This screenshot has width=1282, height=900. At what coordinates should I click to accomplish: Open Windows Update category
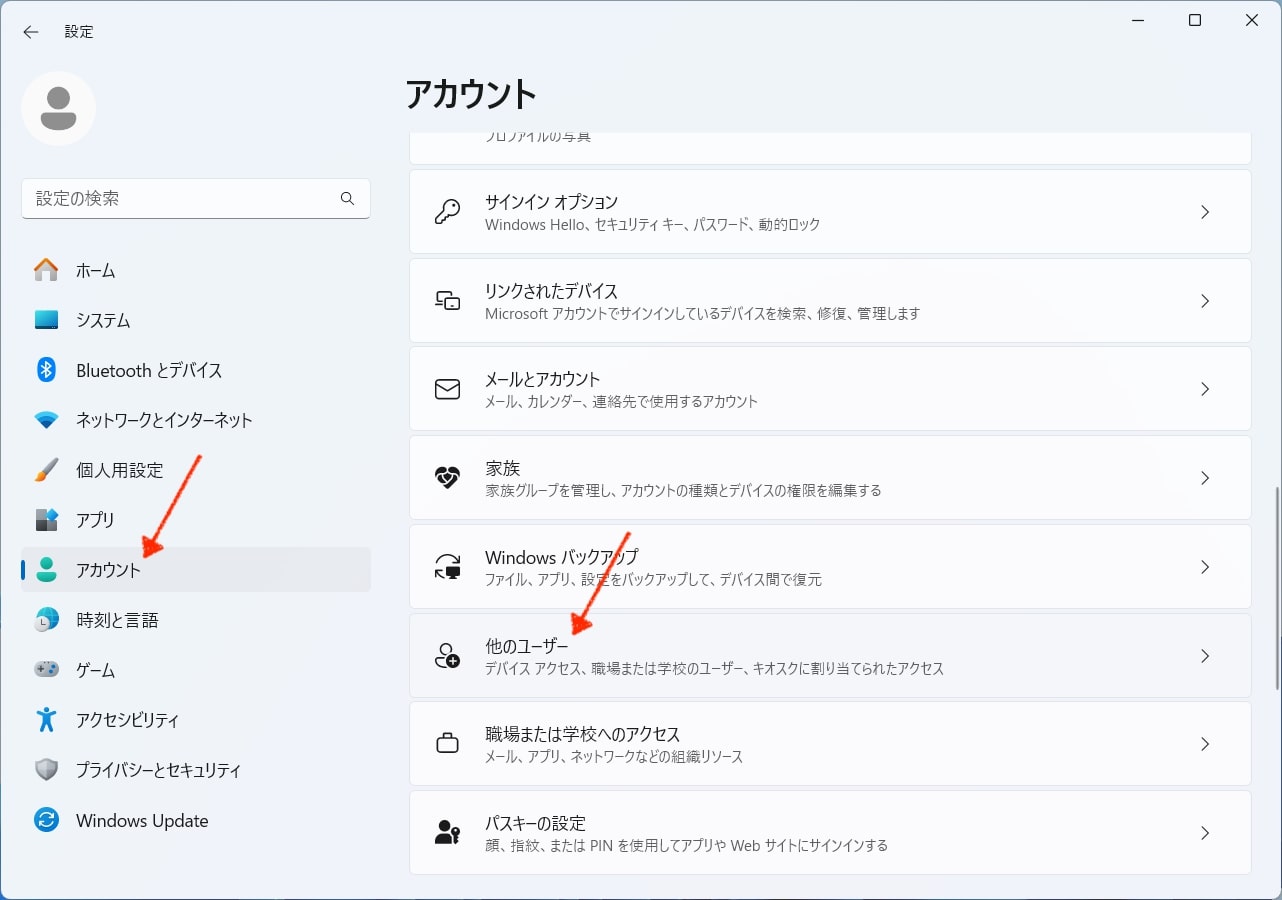pyautogui.click(x=196, y=820)
